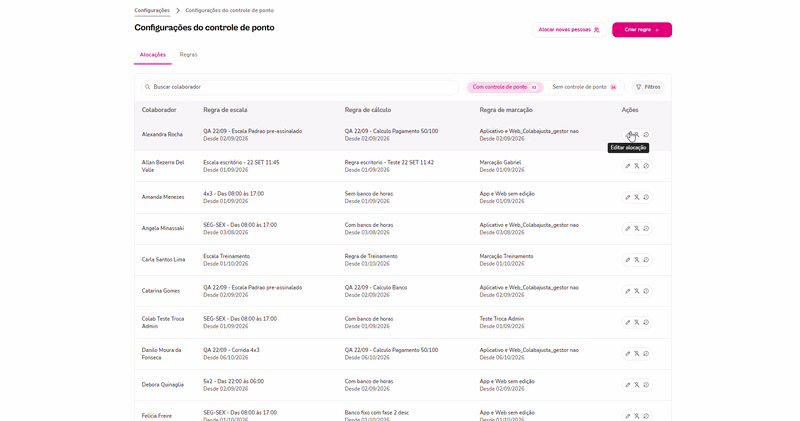Viewport: 800px width, 421px height.
Task: Click 'Marcação Gabriel' marking rule
Action: pos(501,162)
